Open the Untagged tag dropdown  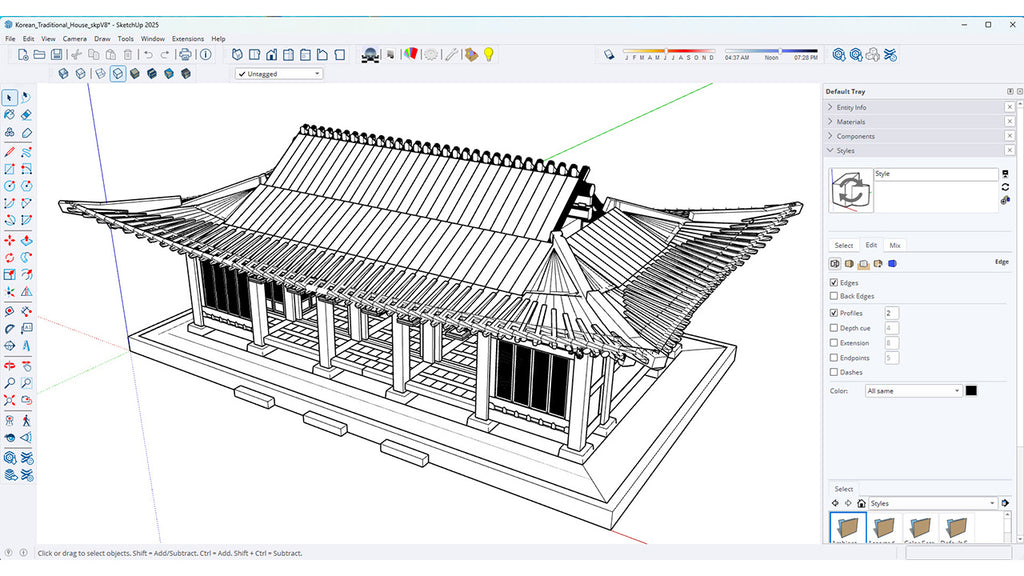(316, 73)
